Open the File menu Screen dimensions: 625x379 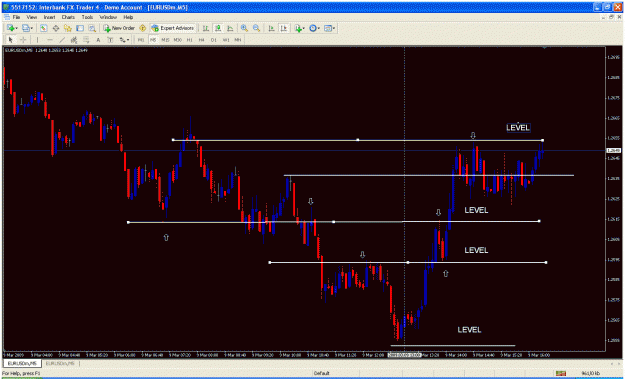coord(16,18)
